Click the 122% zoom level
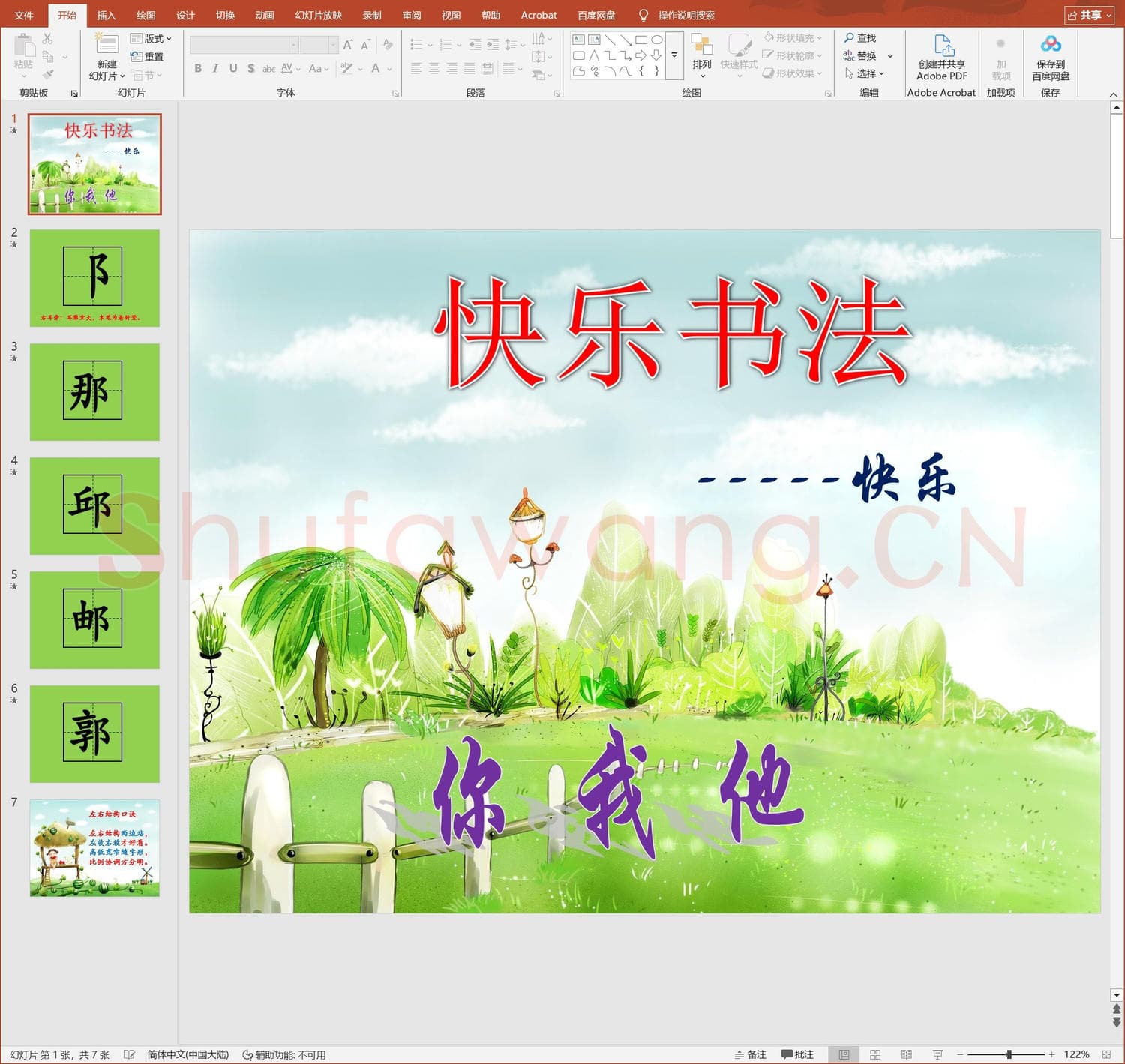Screen dimensions: 1125x1064 point(1076,1054)
